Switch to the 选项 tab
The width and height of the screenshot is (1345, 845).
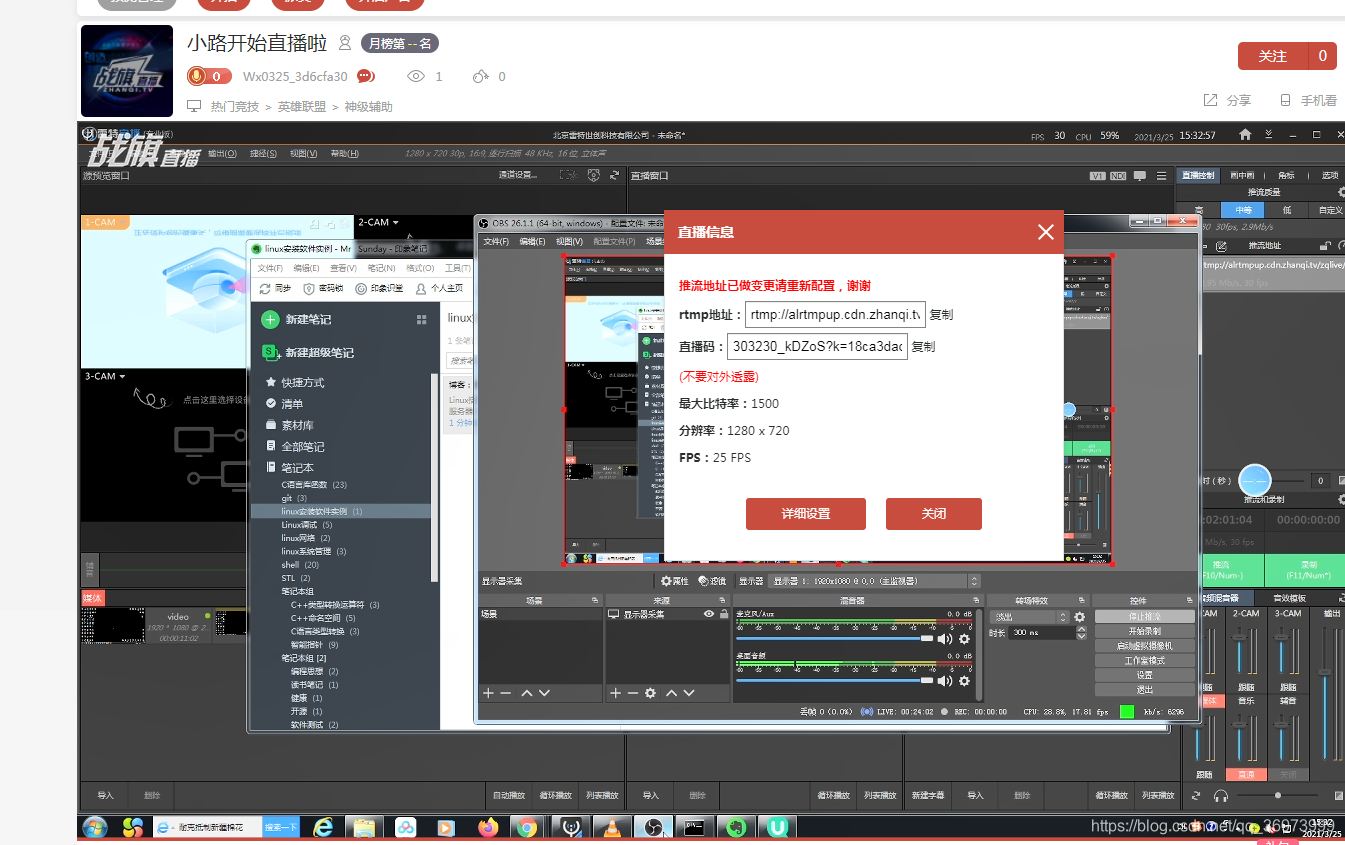click(x=1329, y=175)
